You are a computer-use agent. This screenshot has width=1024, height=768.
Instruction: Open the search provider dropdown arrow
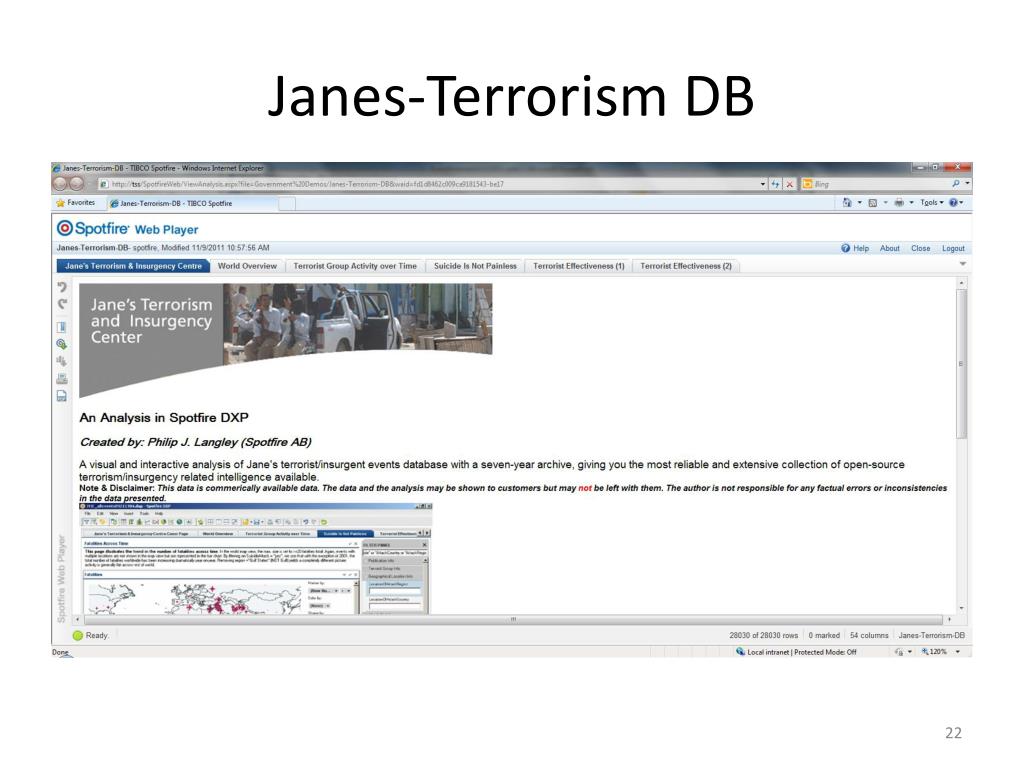[x=967, y=184]
